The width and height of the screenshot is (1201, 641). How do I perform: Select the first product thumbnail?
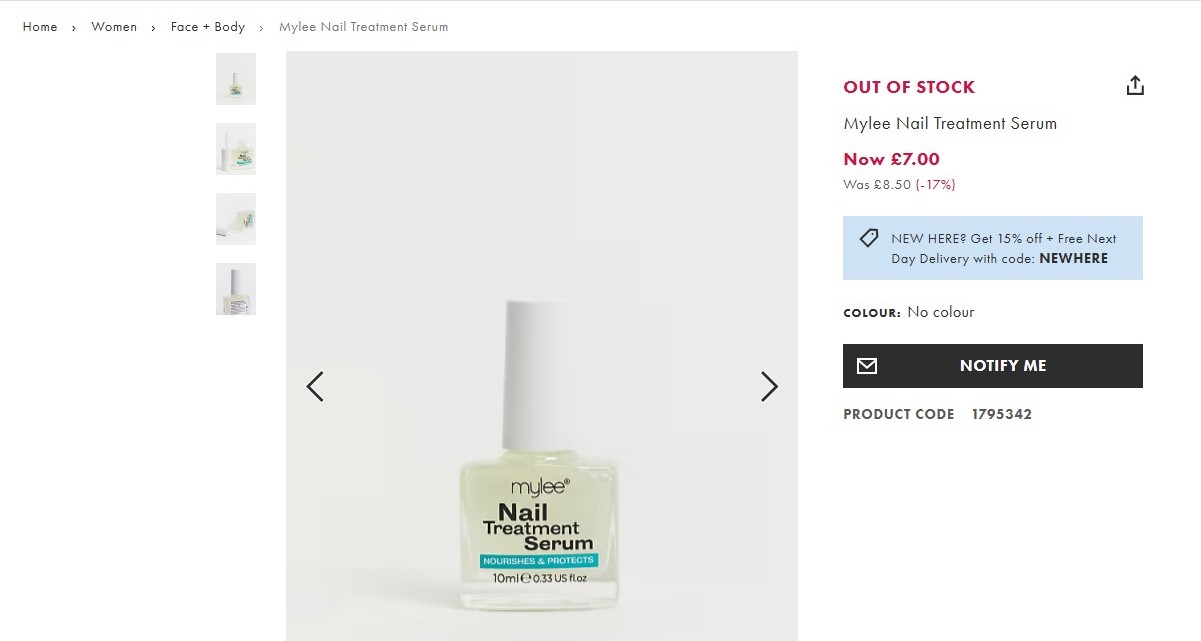tap(236, 79)
